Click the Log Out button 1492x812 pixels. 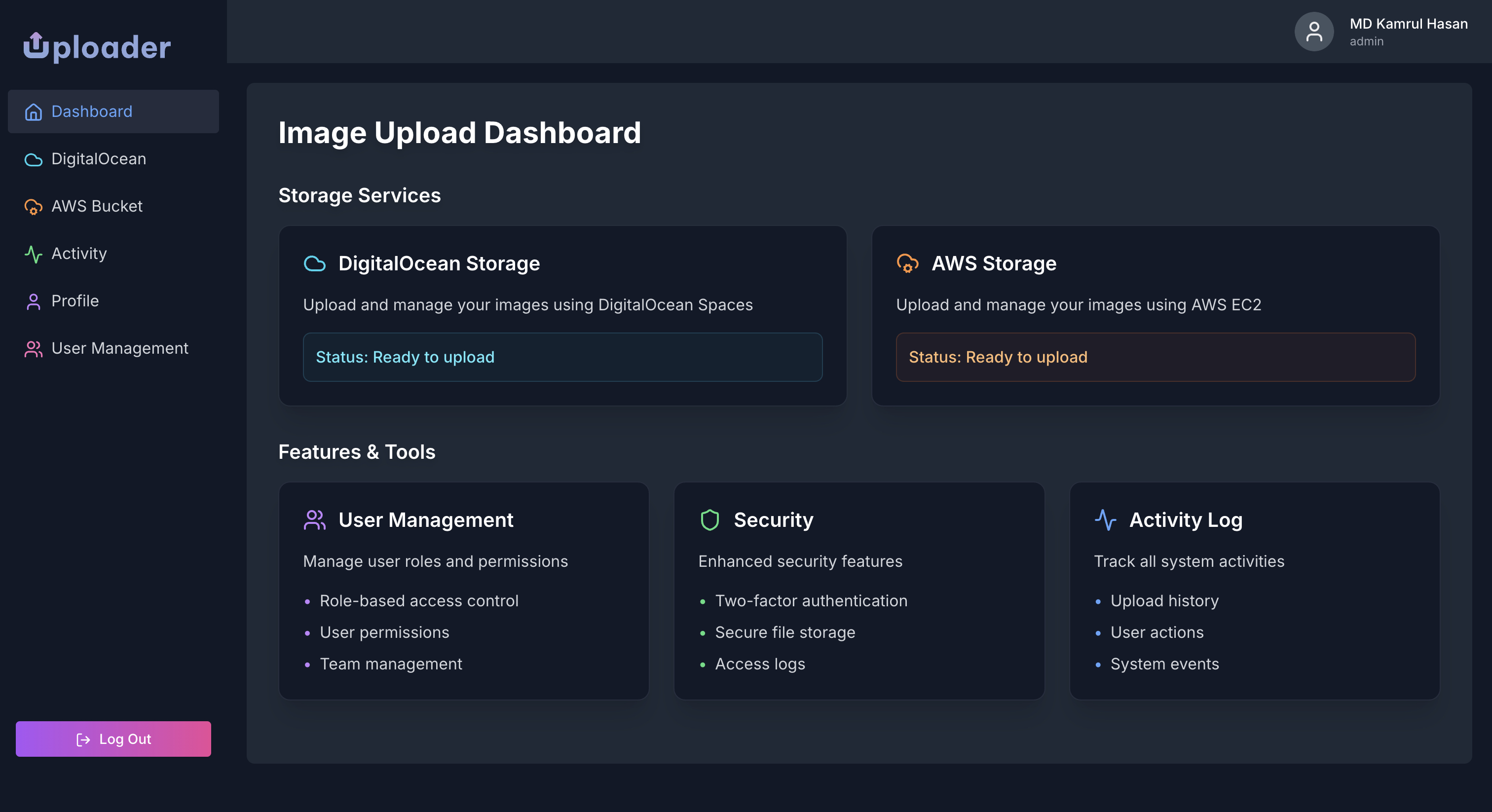(x=113, y=739)
